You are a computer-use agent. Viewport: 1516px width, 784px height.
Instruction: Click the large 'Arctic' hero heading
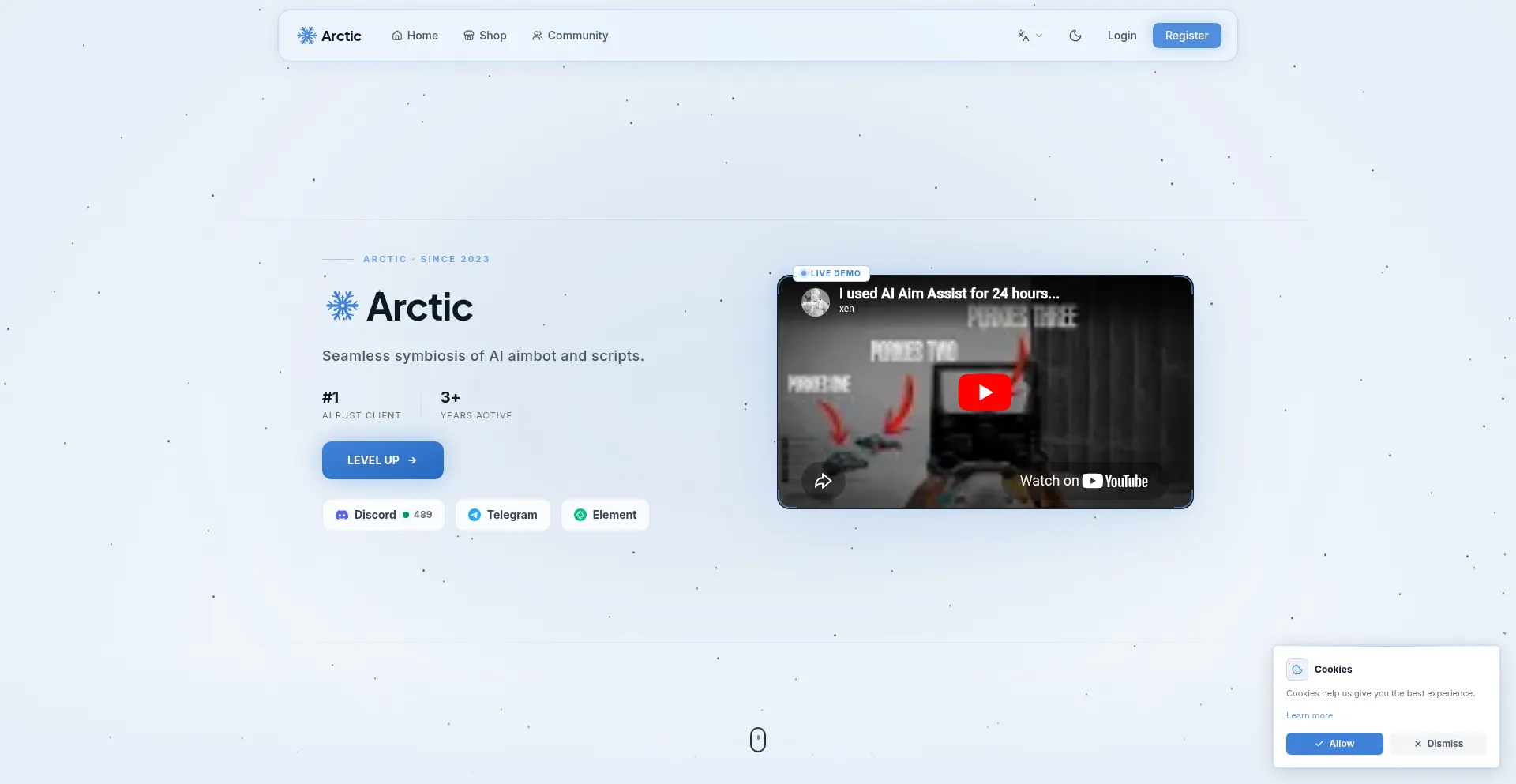click(x=420, y=307)
